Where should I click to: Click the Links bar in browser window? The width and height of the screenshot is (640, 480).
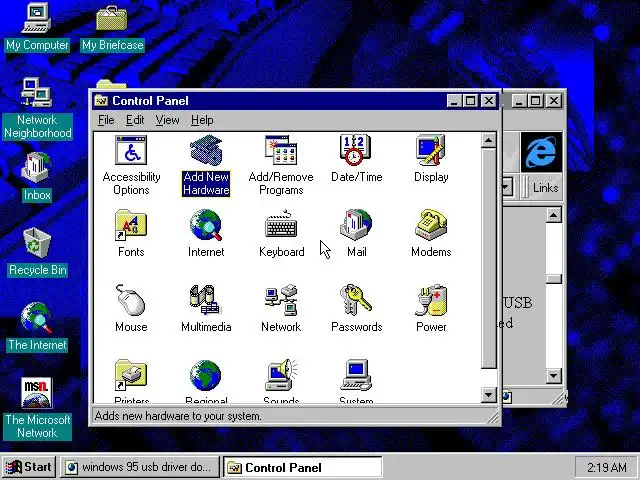coord(545,188)
